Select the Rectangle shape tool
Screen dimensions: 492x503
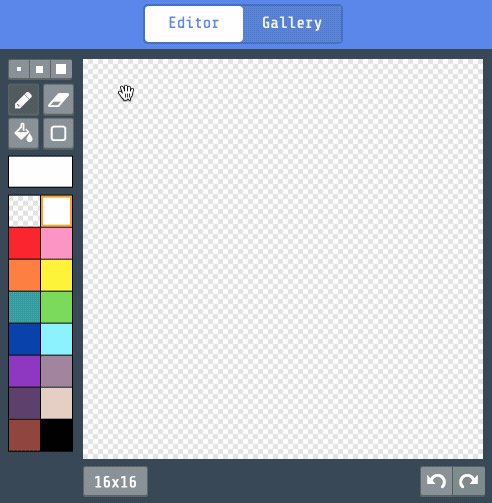(58, 133)
